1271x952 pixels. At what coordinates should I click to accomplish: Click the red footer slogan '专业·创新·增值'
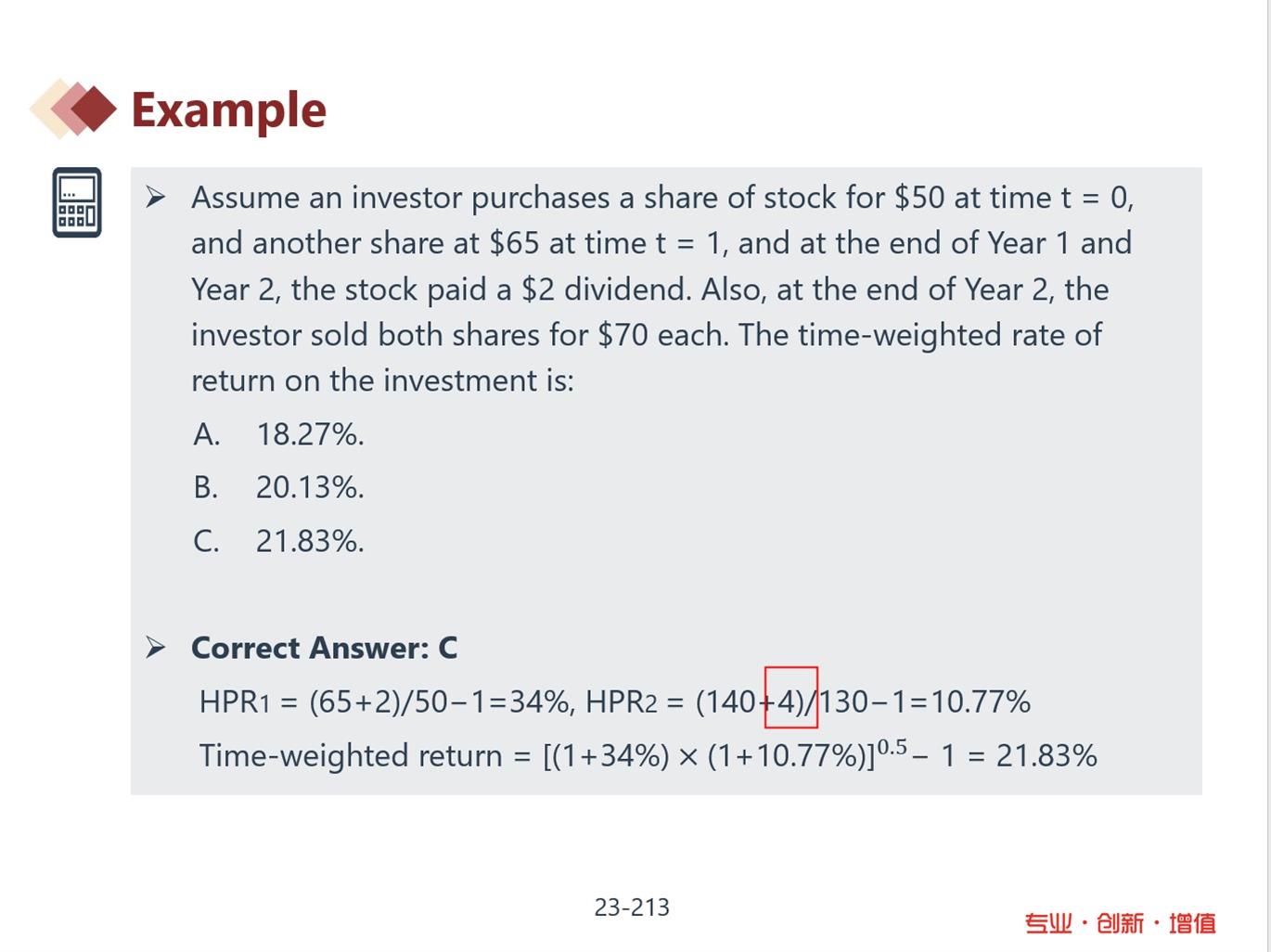pos(1120,922)
